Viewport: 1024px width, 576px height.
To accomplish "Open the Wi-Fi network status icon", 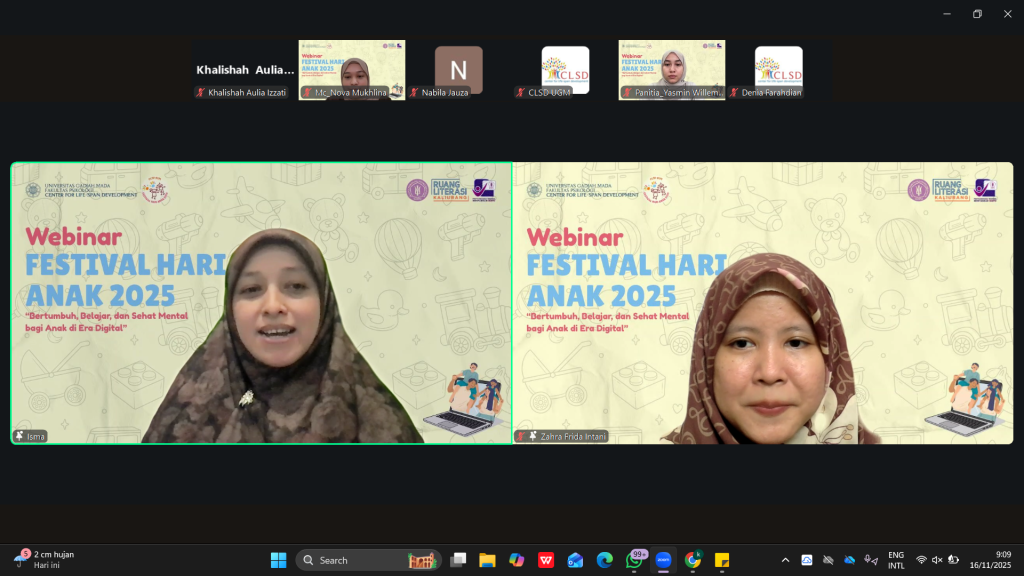I will click(x=921, y=560).
